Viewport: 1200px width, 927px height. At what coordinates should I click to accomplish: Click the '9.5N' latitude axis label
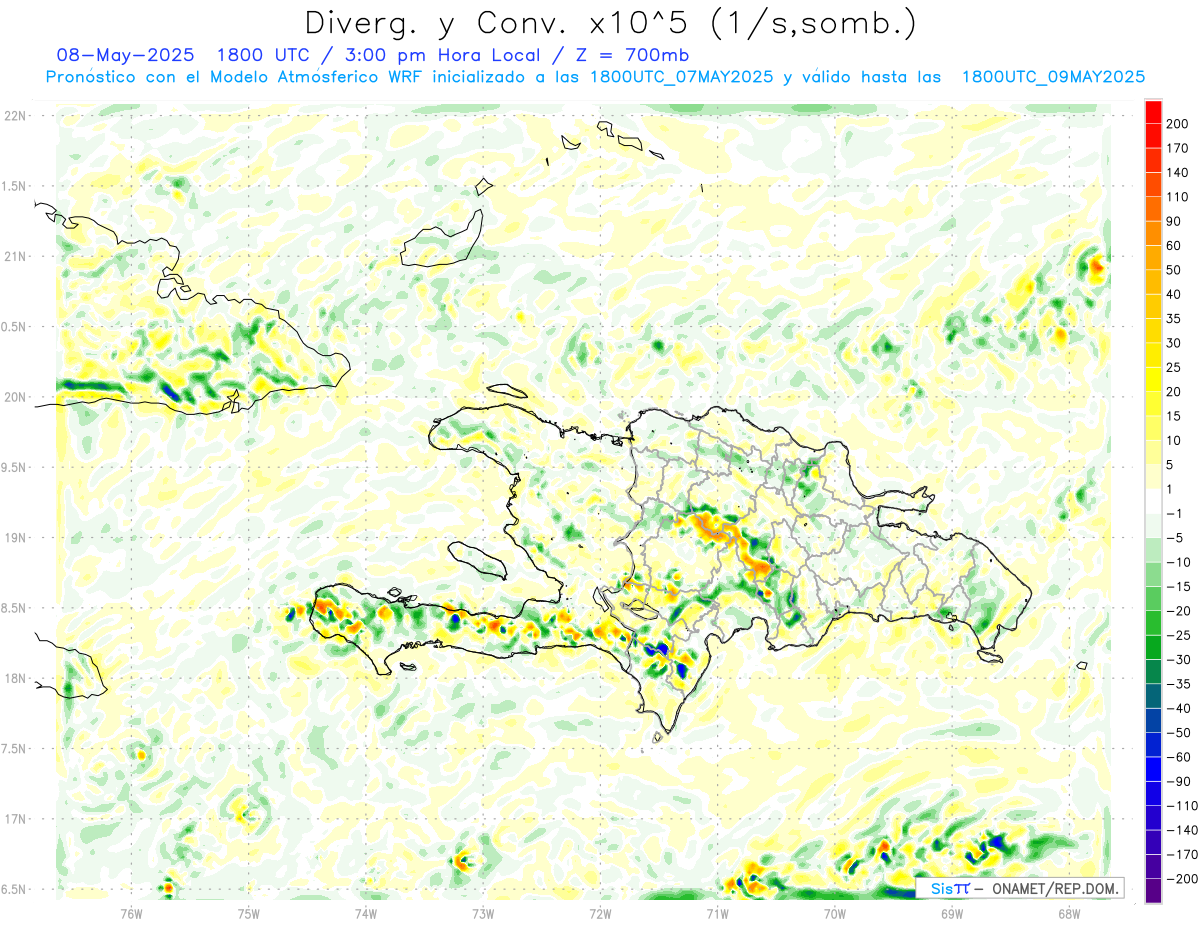click(x=14, y=467)
